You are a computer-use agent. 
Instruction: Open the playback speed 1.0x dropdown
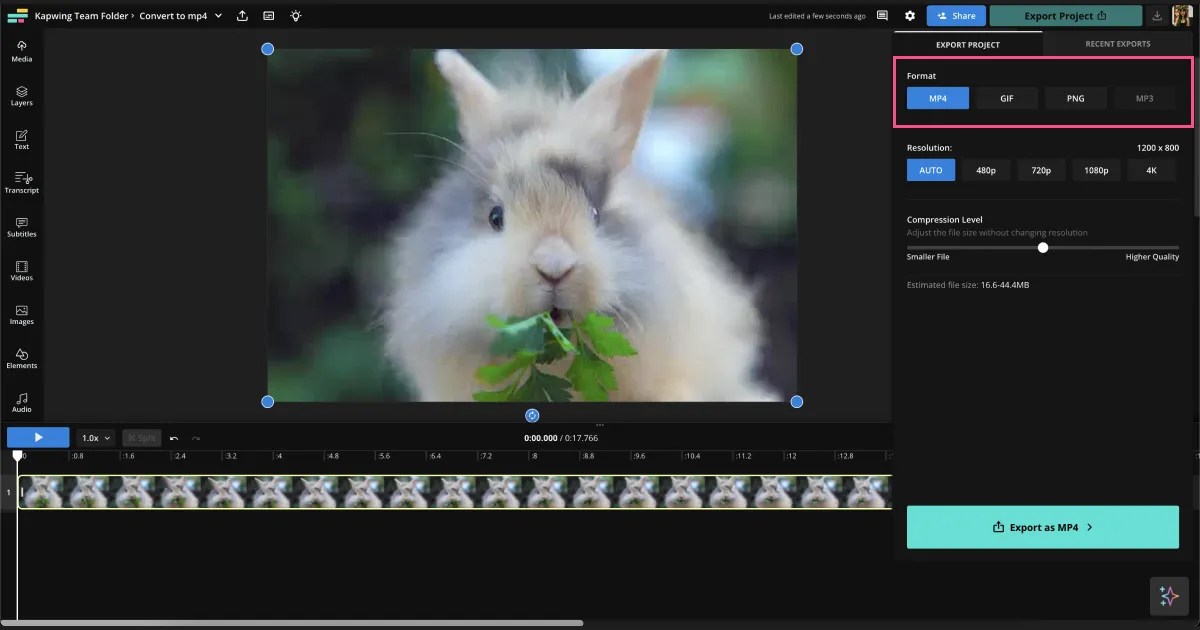click(x=95, y=437)
